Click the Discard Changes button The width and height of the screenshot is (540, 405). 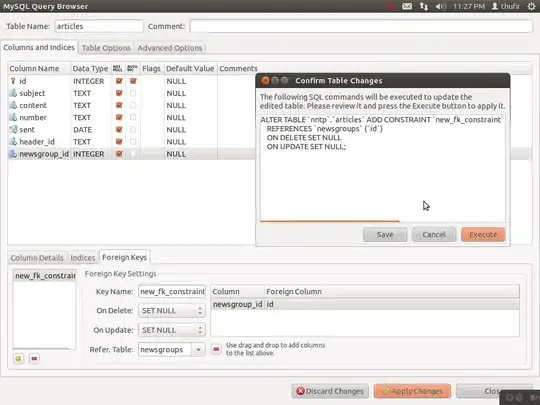330,391
